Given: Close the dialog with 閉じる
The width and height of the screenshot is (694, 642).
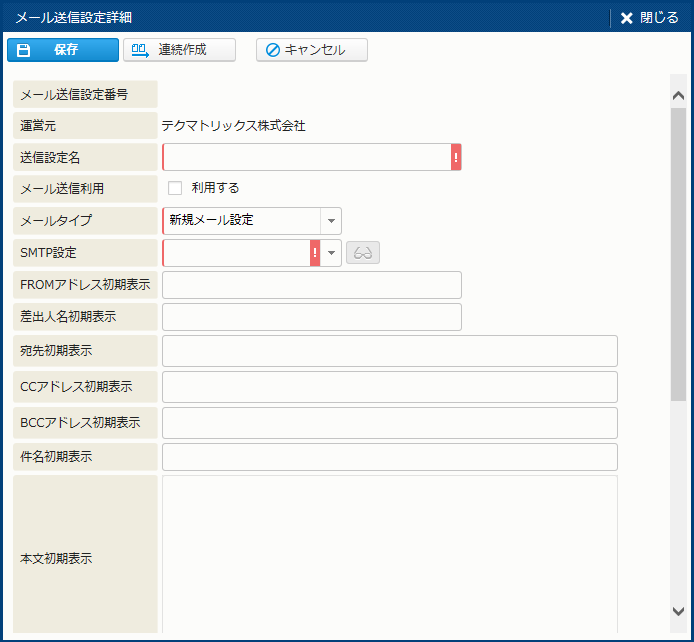Looking at the screenshot, I should 649,17.
